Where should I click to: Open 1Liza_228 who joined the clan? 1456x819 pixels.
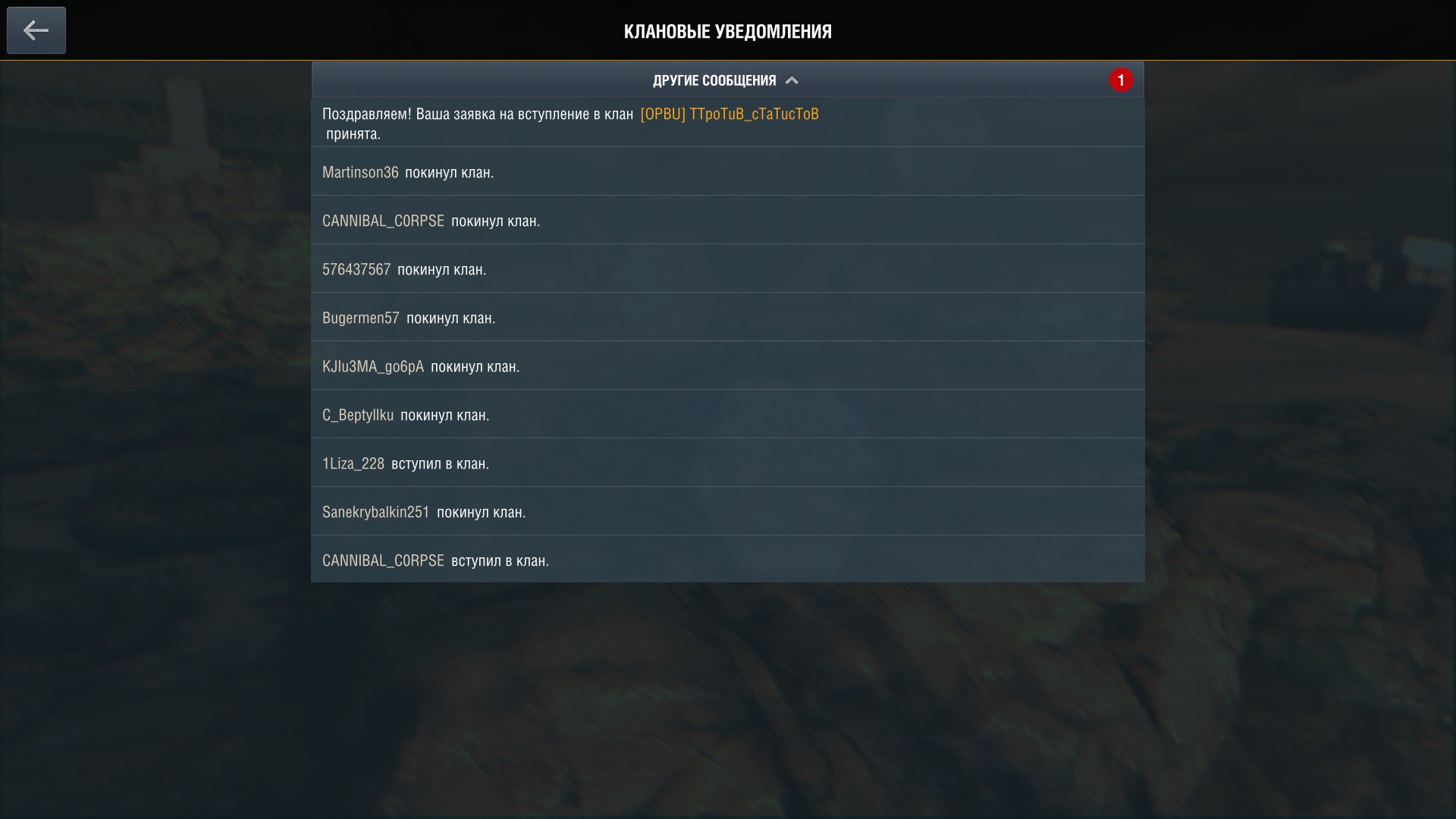coord(353,463)
